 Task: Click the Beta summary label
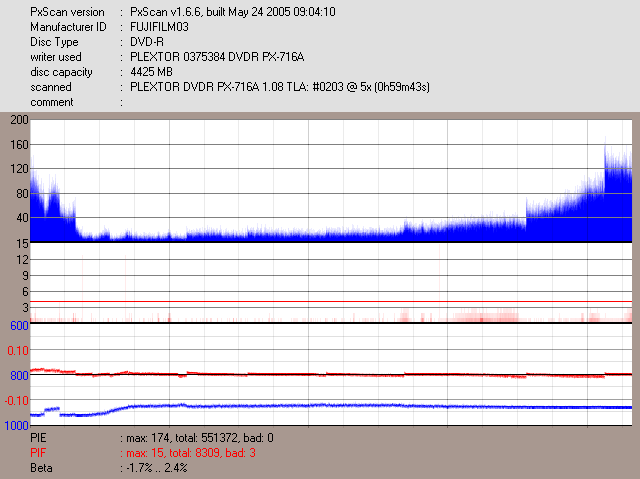pyautogui.click(x=41, y=468)
